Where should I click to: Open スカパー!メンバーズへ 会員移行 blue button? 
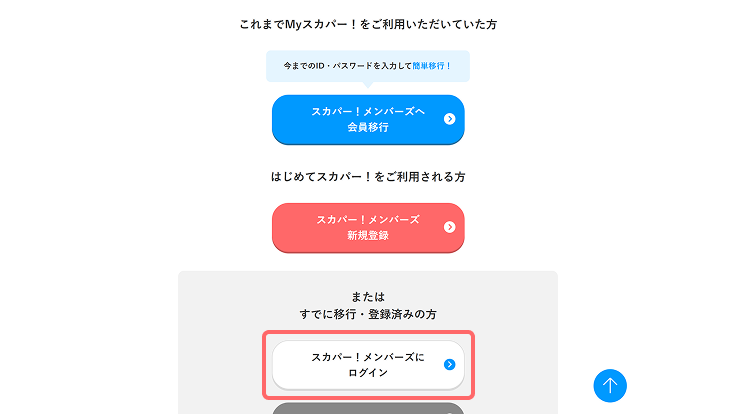(368, 120)
